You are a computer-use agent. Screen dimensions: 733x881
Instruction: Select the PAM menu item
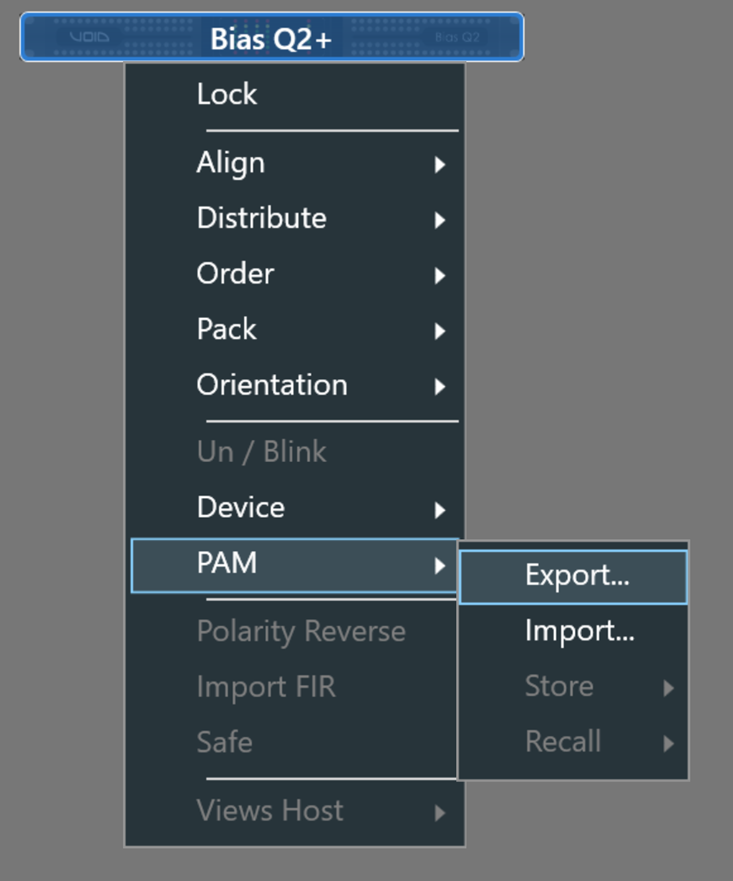(x=227, y=564)
